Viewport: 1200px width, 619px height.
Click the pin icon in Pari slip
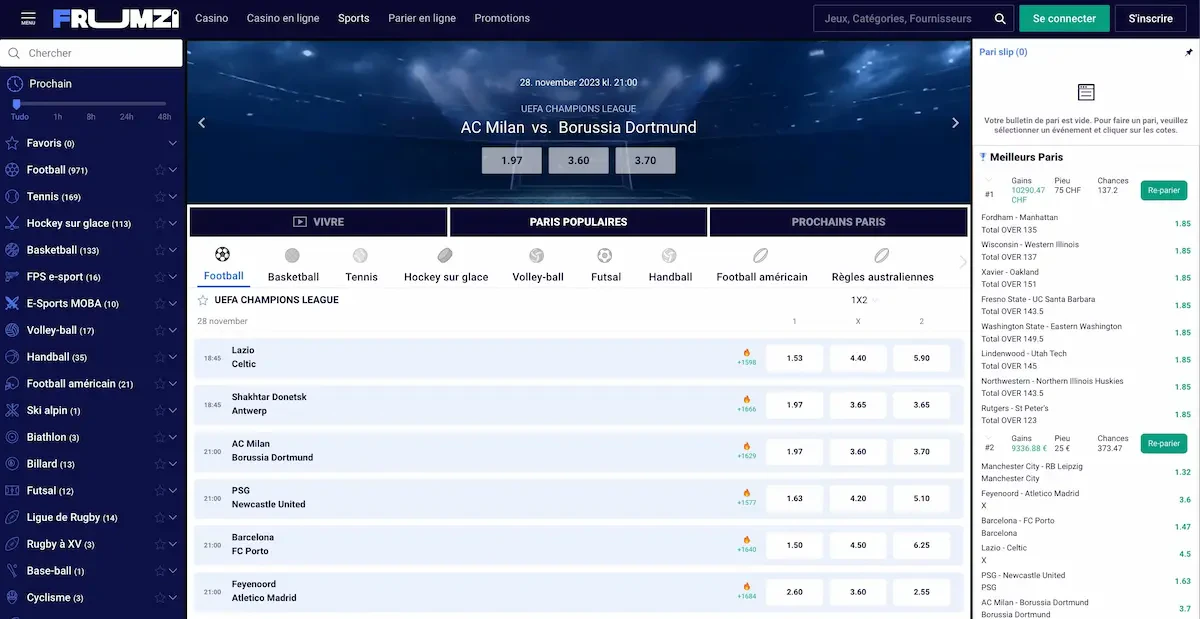pyautogui.click(x=1188, y=52)
